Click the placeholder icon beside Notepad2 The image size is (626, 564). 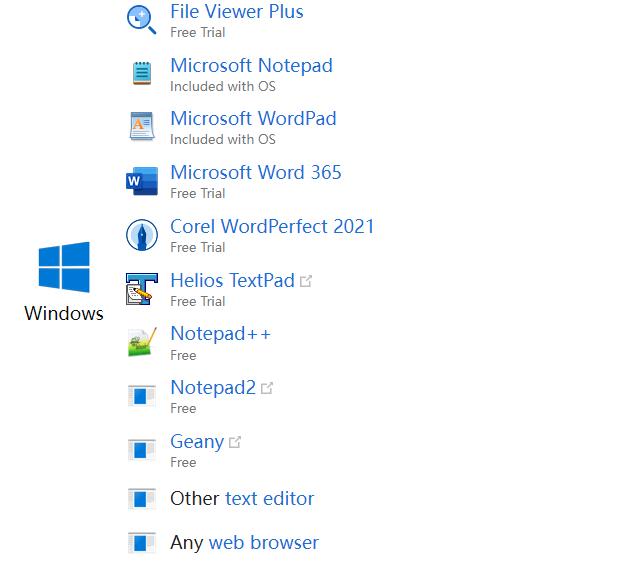[141, 396]
